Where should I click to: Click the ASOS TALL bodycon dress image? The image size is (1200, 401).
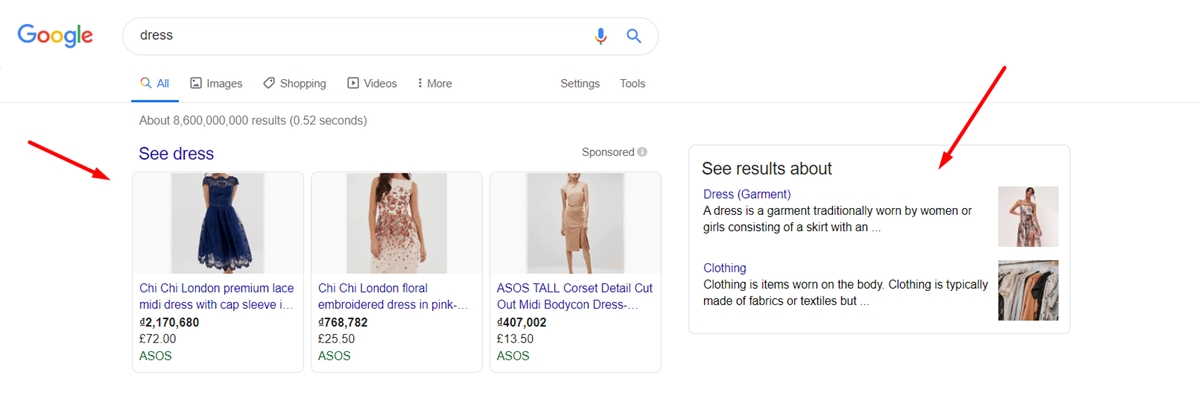(575, 223)
